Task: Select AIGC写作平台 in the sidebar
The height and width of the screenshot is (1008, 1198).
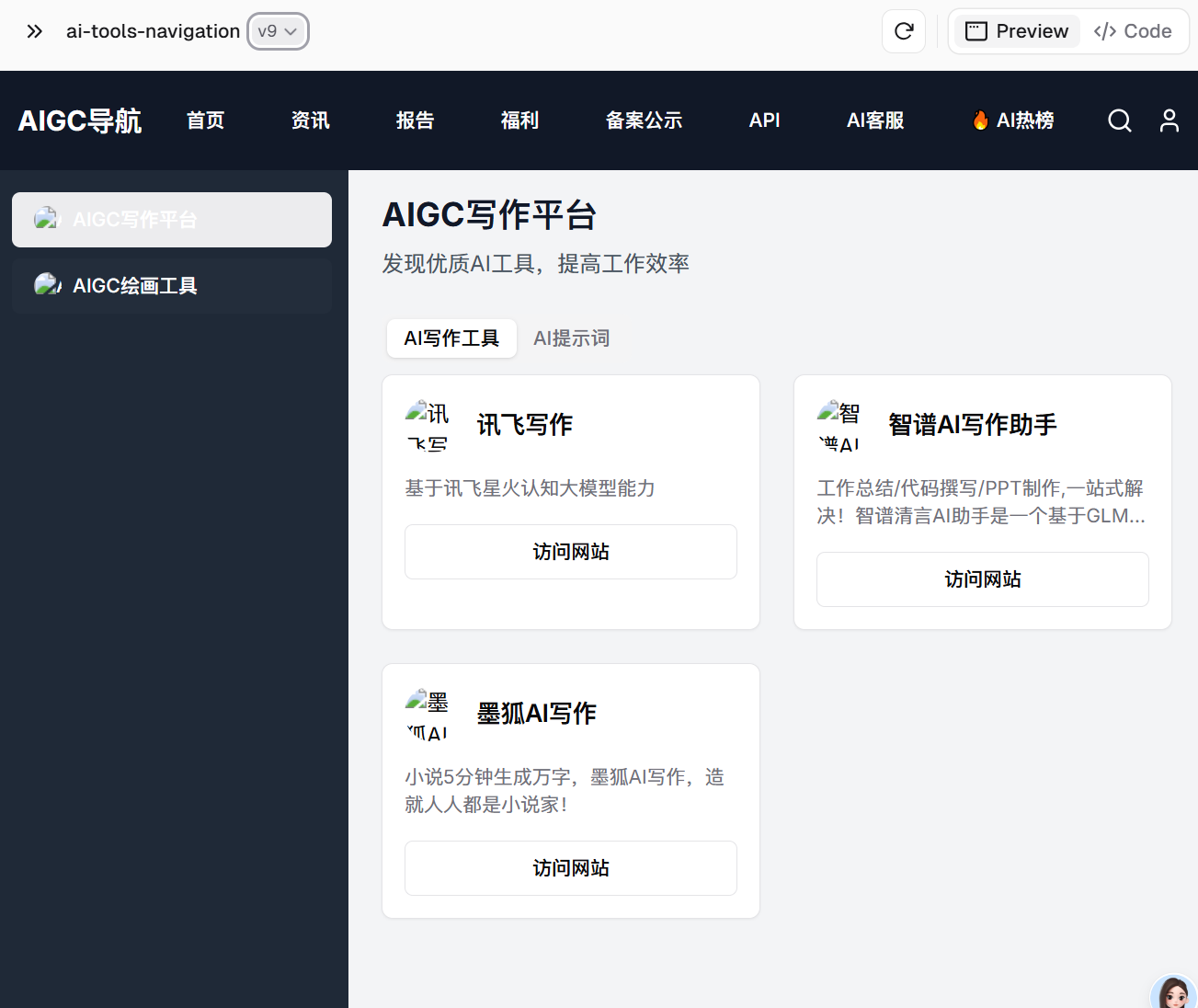Action: (x=172, y=220)
